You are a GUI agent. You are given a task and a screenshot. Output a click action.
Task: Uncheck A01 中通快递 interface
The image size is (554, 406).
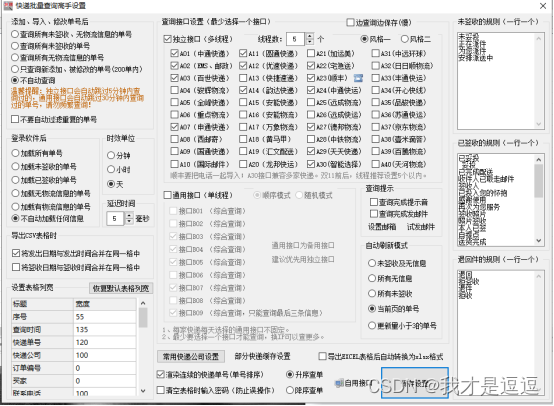click(174, 53)
